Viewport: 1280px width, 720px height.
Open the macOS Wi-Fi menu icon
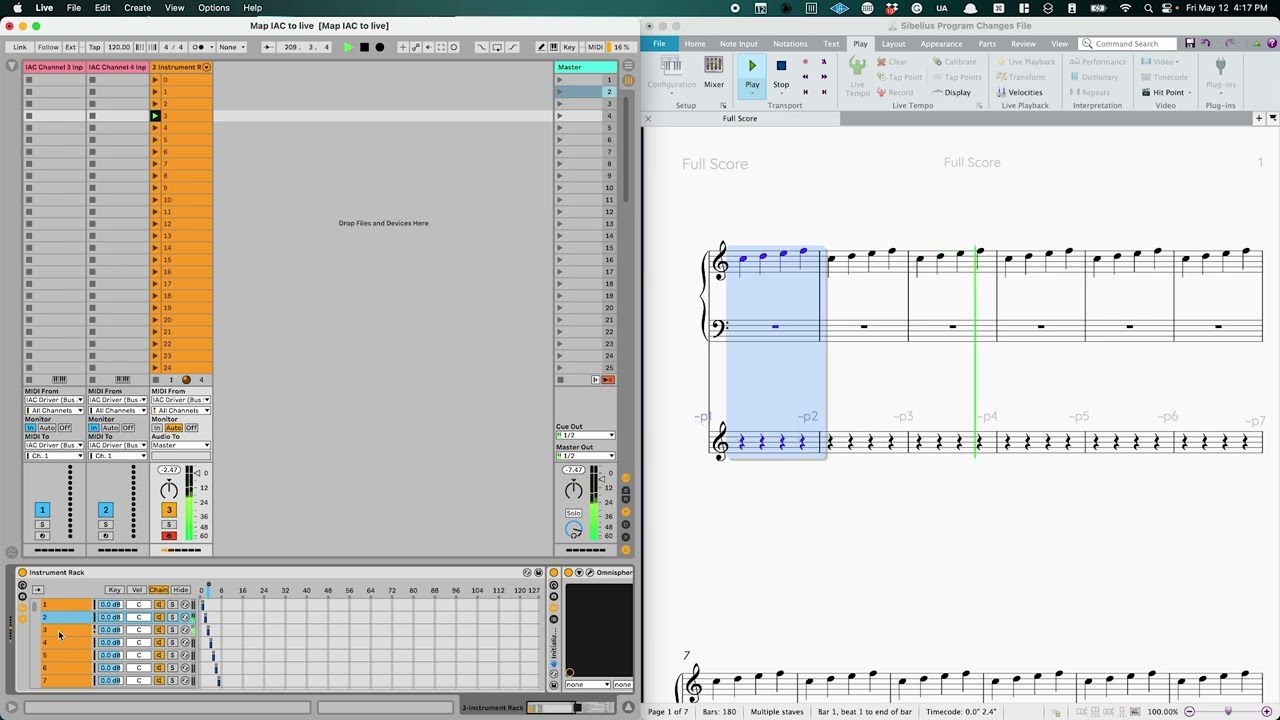coord(1126,8)
